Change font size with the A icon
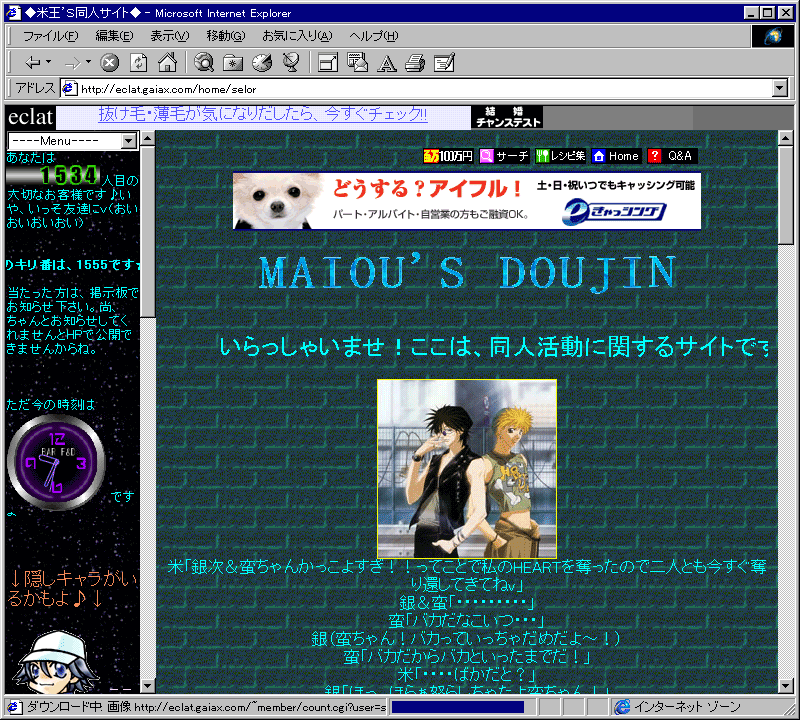Viewport: 800px width, 720px height. [387, 63]
